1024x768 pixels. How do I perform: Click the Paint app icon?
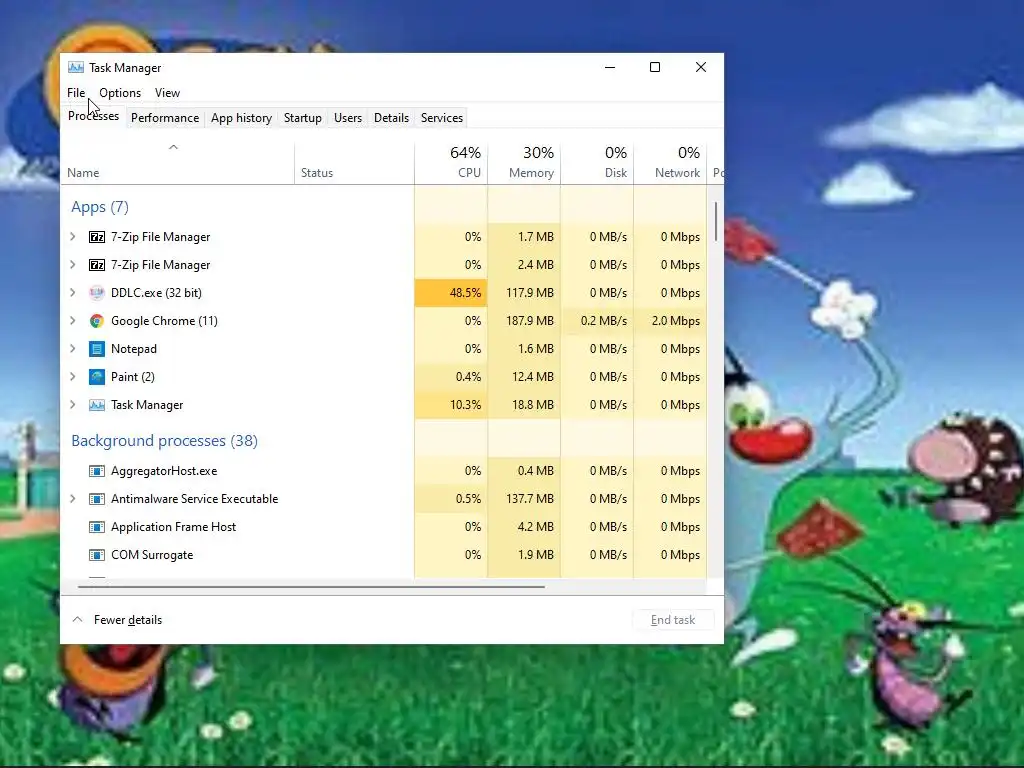click(x=97, y=377)
